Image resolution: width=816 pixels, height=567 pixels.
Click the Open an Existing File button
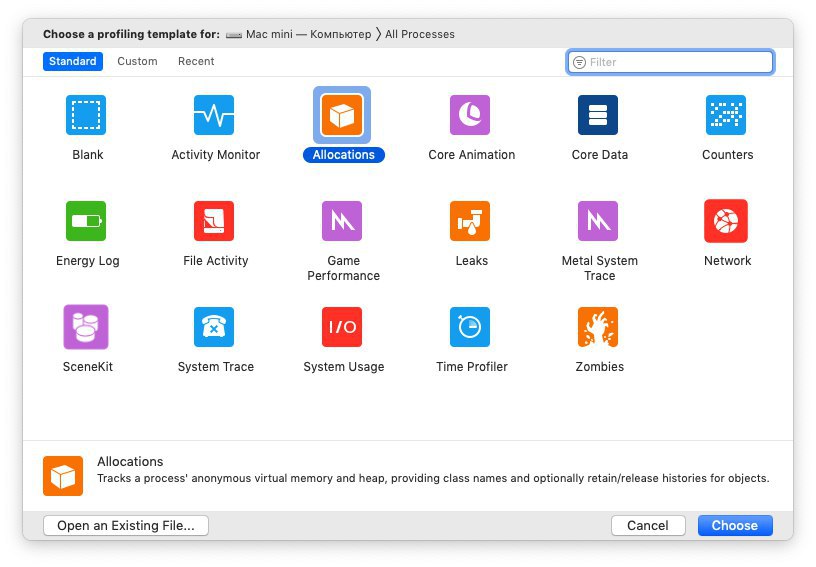(126, 525)
